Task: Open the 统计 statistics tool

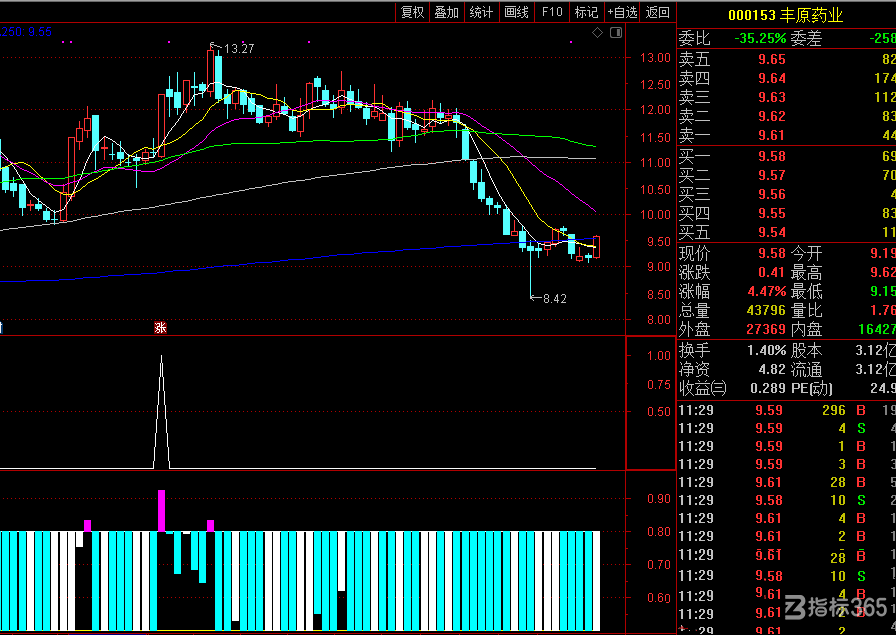Action: [481, 12]
